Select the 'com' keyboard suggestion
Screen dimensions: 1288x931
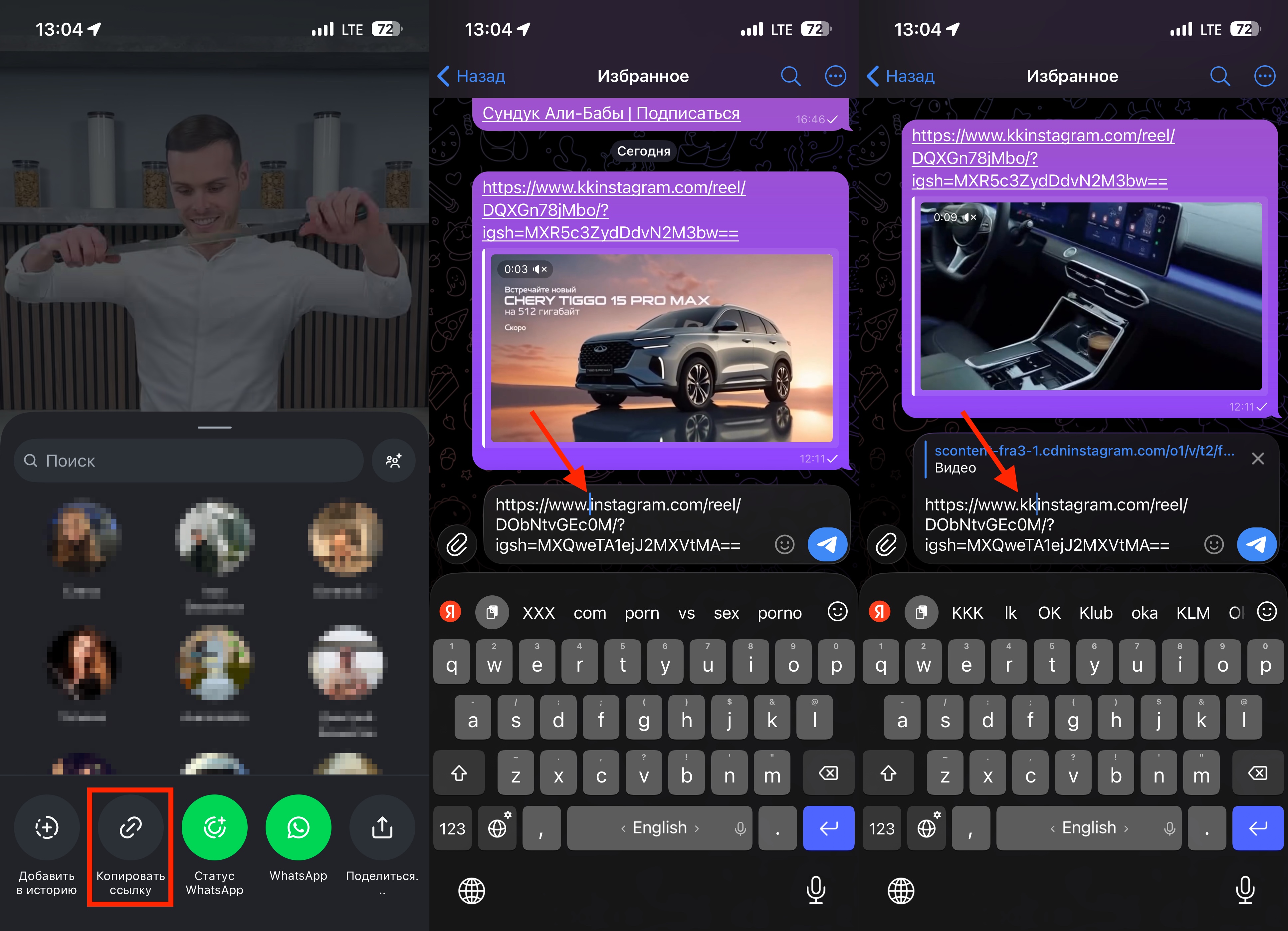tap(589, 613)
